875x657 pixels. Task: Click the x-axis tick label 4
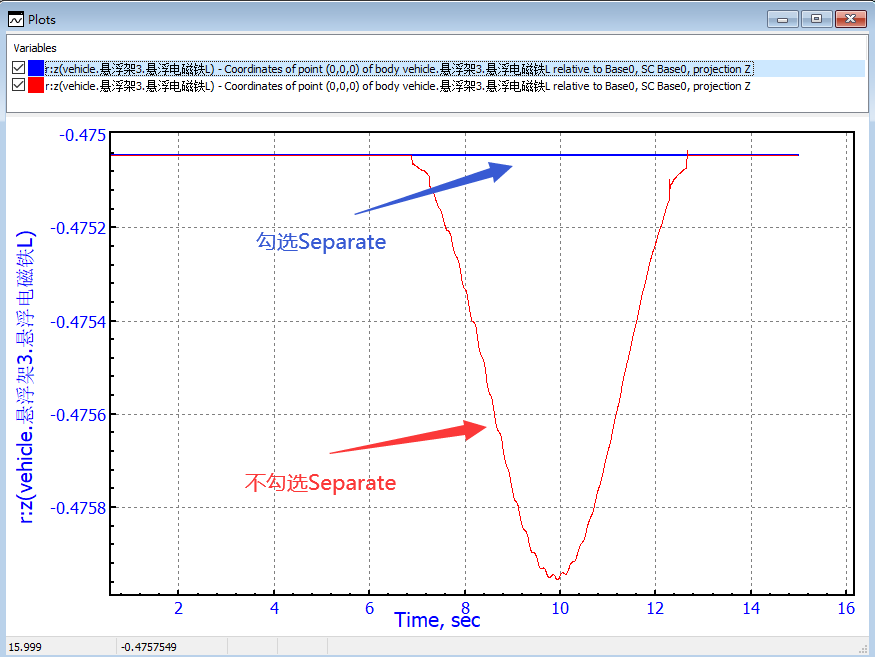tap(274, 608)
